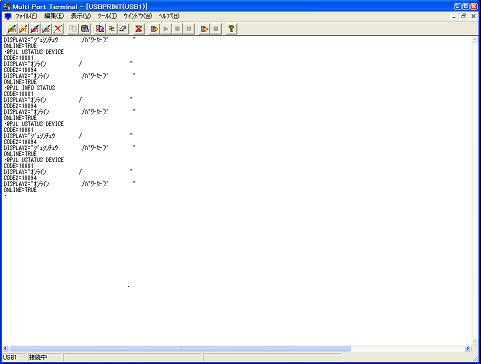Image resolution: width=481 pixels, height=364 pixels.
Task: Click the right arrow of horizontal scrollbar
Action: click(468, 349)
